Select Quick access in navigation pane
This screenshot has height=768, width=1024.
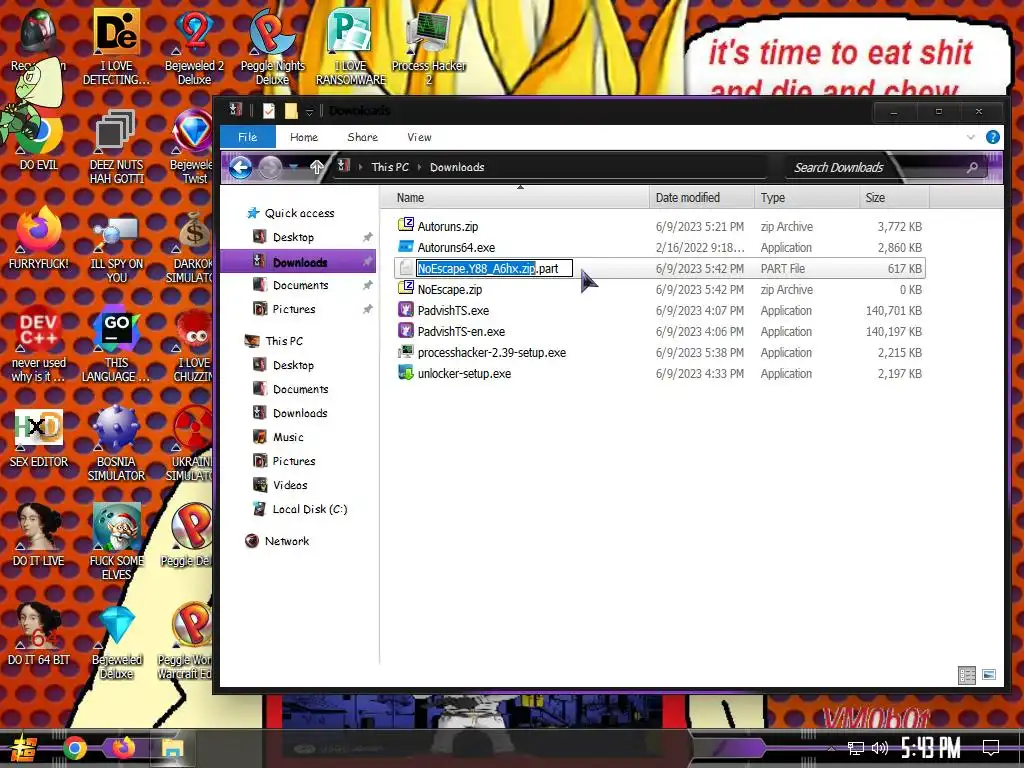pyautogui.click(x=299, y=213)
